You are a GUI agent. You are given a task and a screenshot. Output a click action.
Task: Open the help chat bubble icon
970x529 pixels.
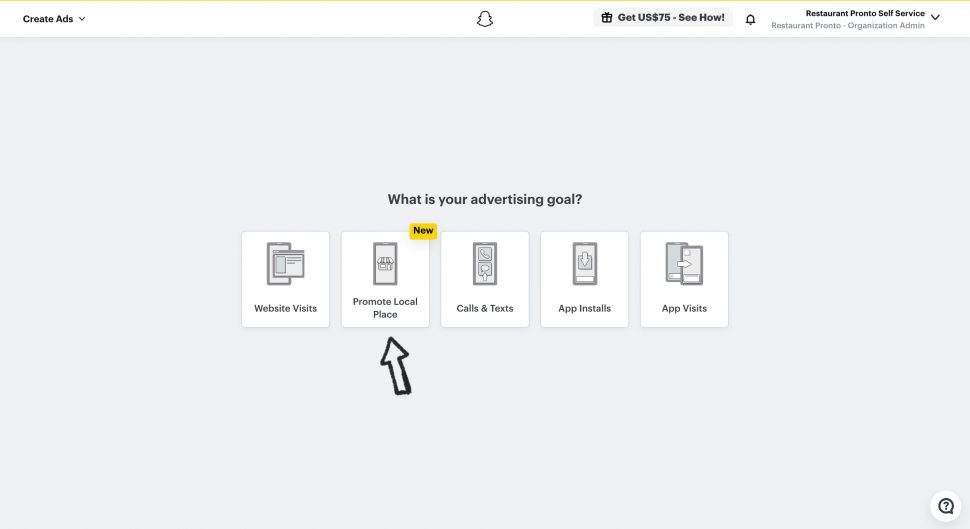click(x=945, y=506)
